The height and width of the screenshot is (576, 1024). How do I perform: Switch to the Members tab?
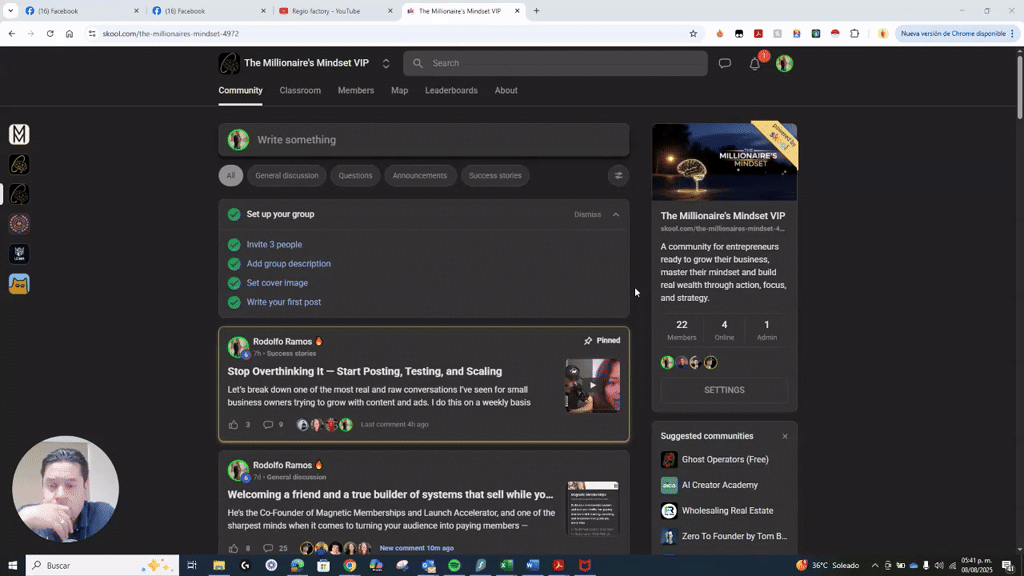pyautogui.click(x=356, y=91)
